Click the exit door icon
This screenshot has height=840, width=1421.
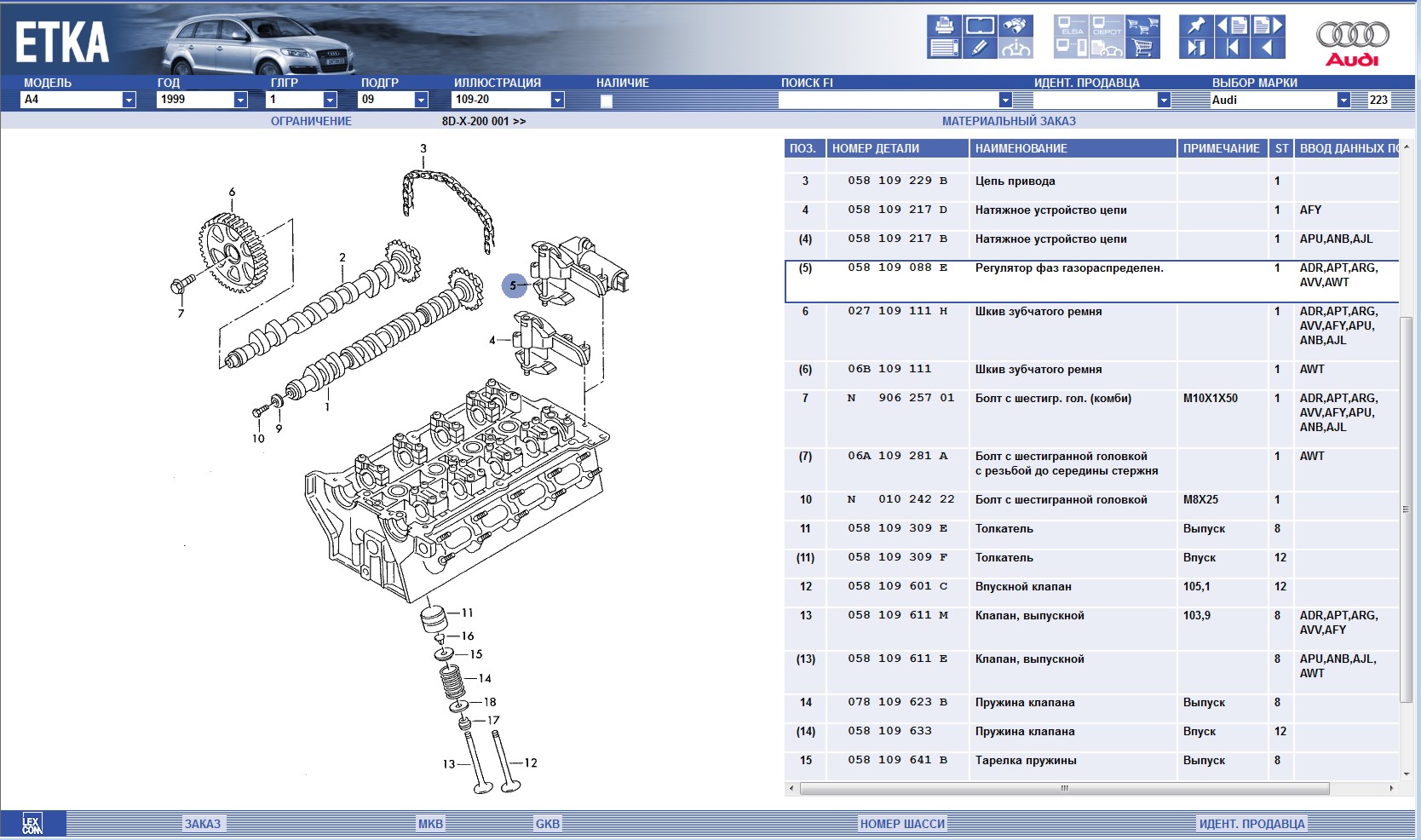click(x=1196, y=48)
